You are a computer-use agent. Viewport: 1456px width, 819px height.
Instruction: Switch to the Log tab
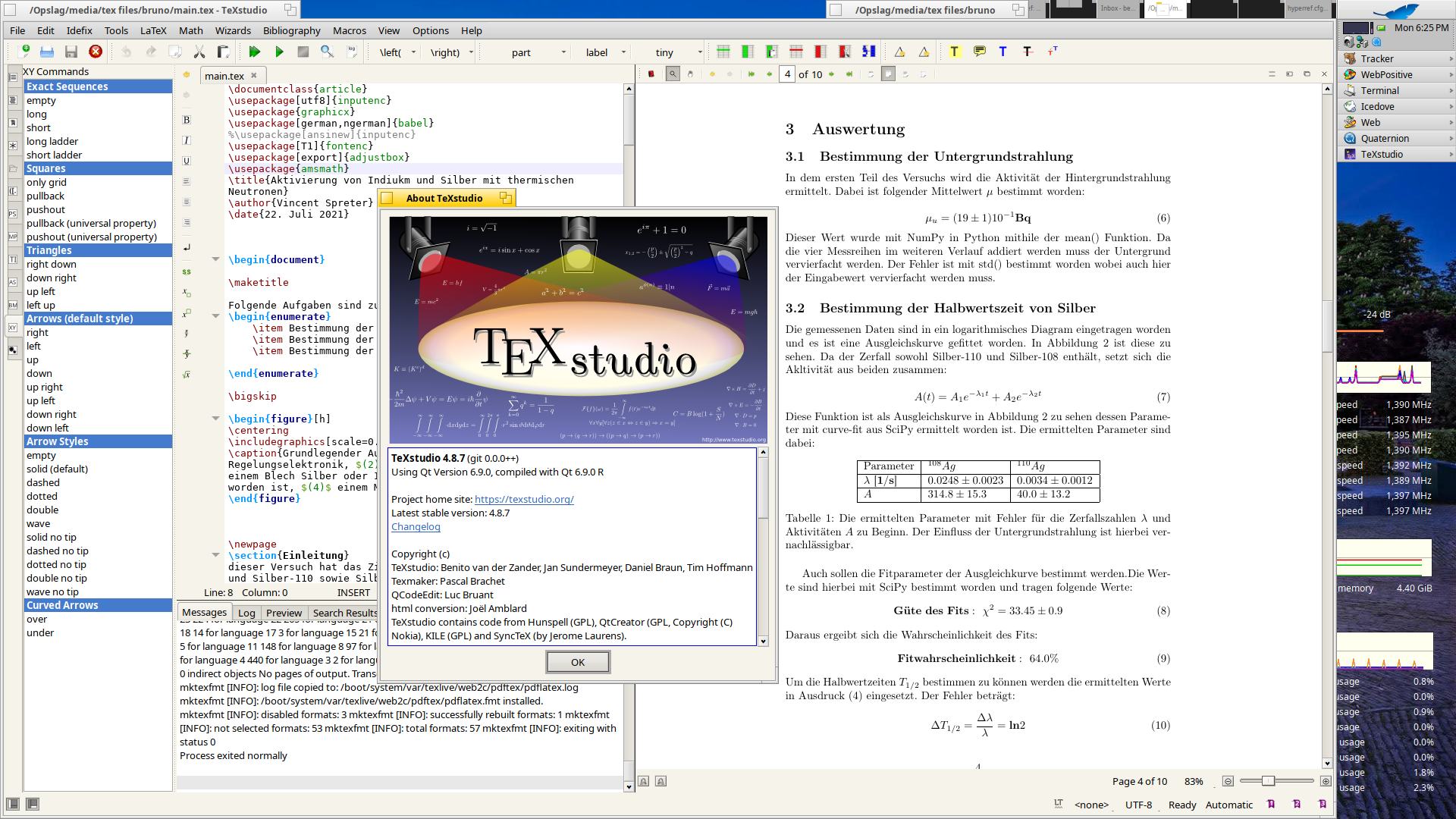tap(246, 613)
